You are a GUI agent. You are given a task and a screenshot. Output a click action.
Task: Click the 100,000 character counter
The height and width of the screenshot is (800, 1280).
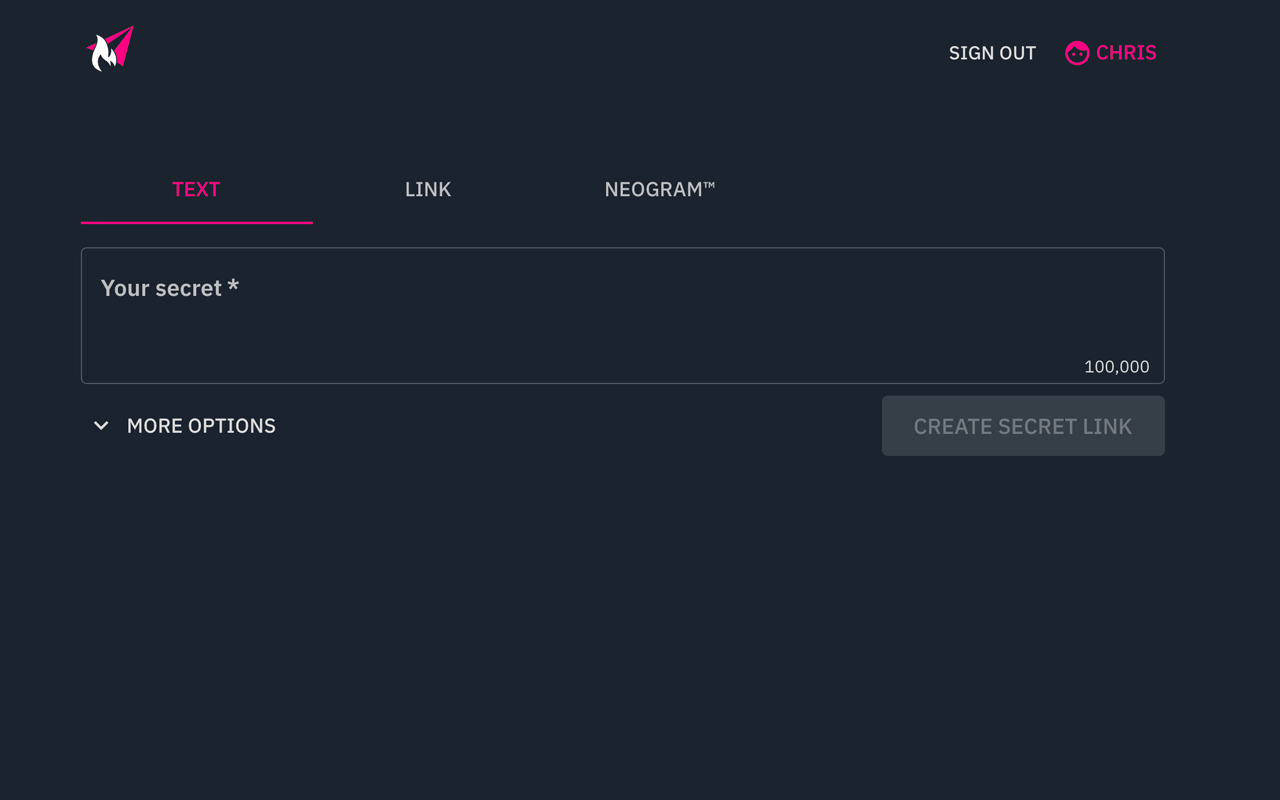pos(1116,367)
